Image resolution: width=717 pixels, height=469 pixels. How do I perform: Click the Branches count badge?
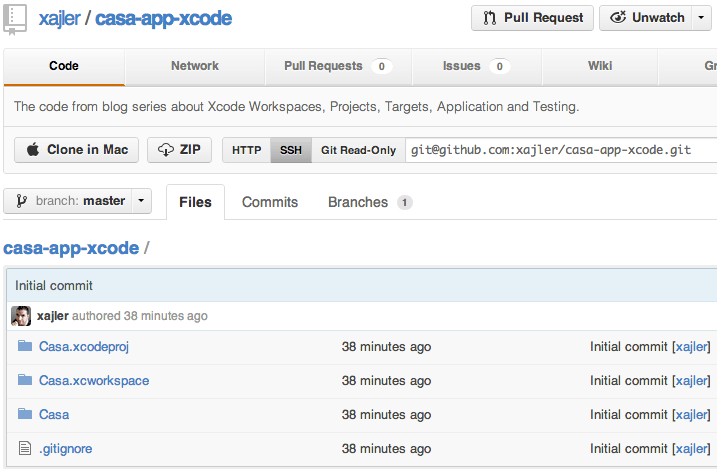tap(404, 203)
